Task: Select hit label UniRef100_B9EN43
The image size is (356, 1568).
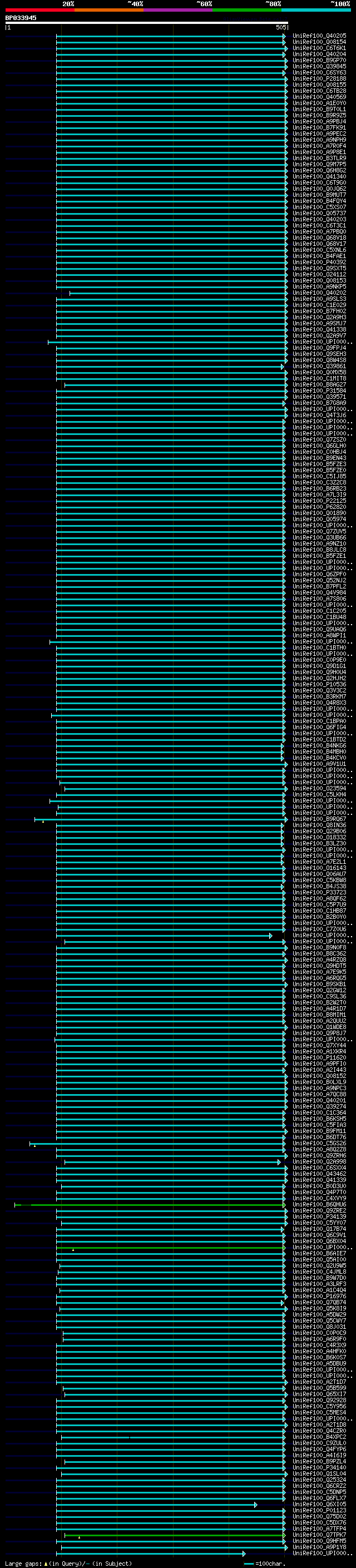Action: [x=319, y=458]
